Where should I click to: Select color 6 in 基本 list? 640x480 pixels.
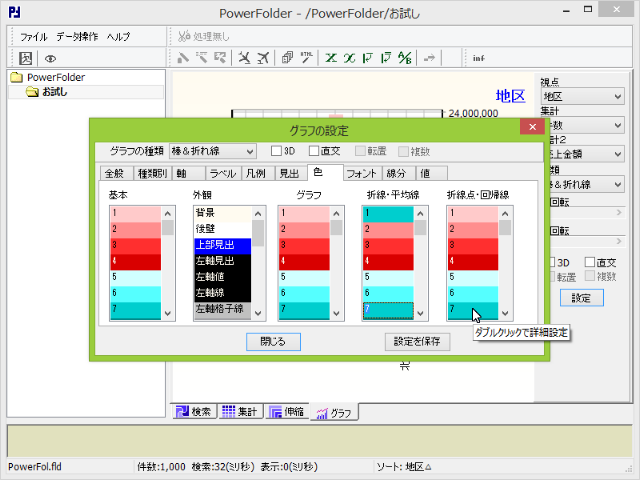[136, 293]
